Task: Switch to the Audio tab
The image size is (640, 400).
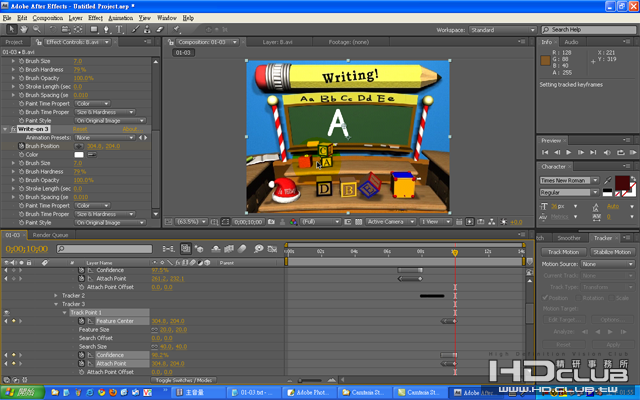Action: (571, 42)
